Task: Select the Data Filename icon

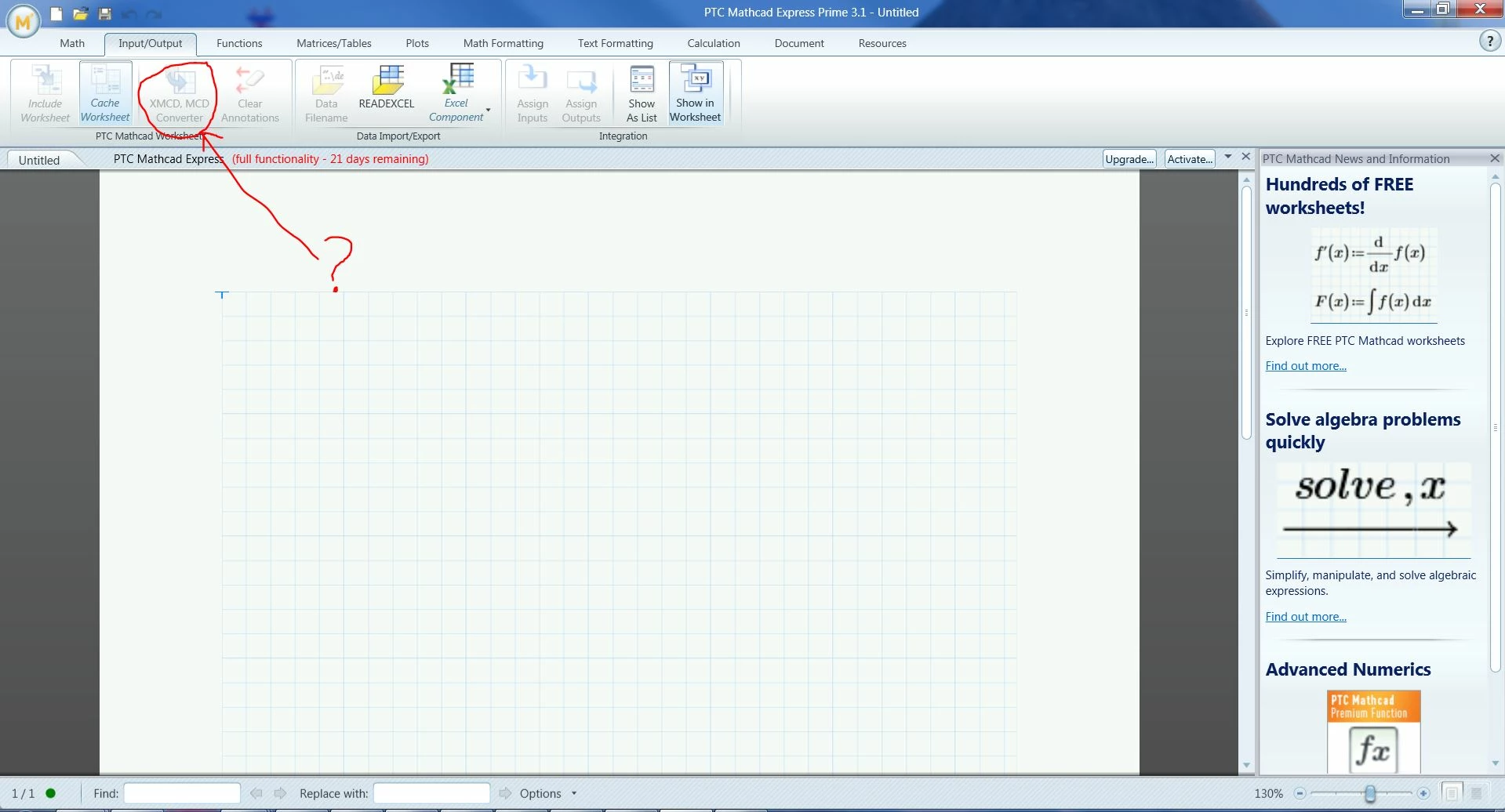Action: [326, 94]
